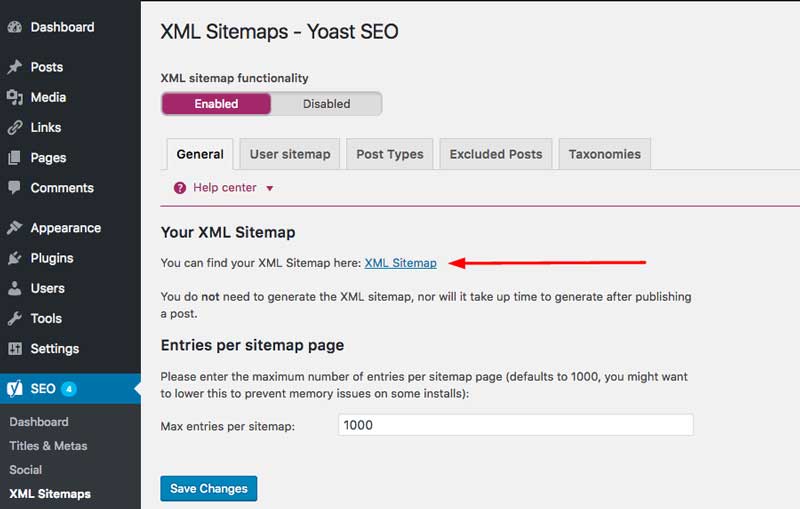Click the Links chain icon
Viewport: 800px width, 509px height.
coord(14,128)
